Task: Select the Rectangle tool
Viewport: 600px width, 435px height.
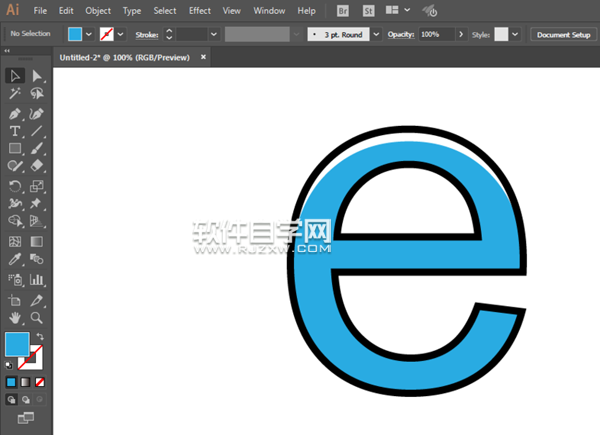Action: click(x=15, y=148)
